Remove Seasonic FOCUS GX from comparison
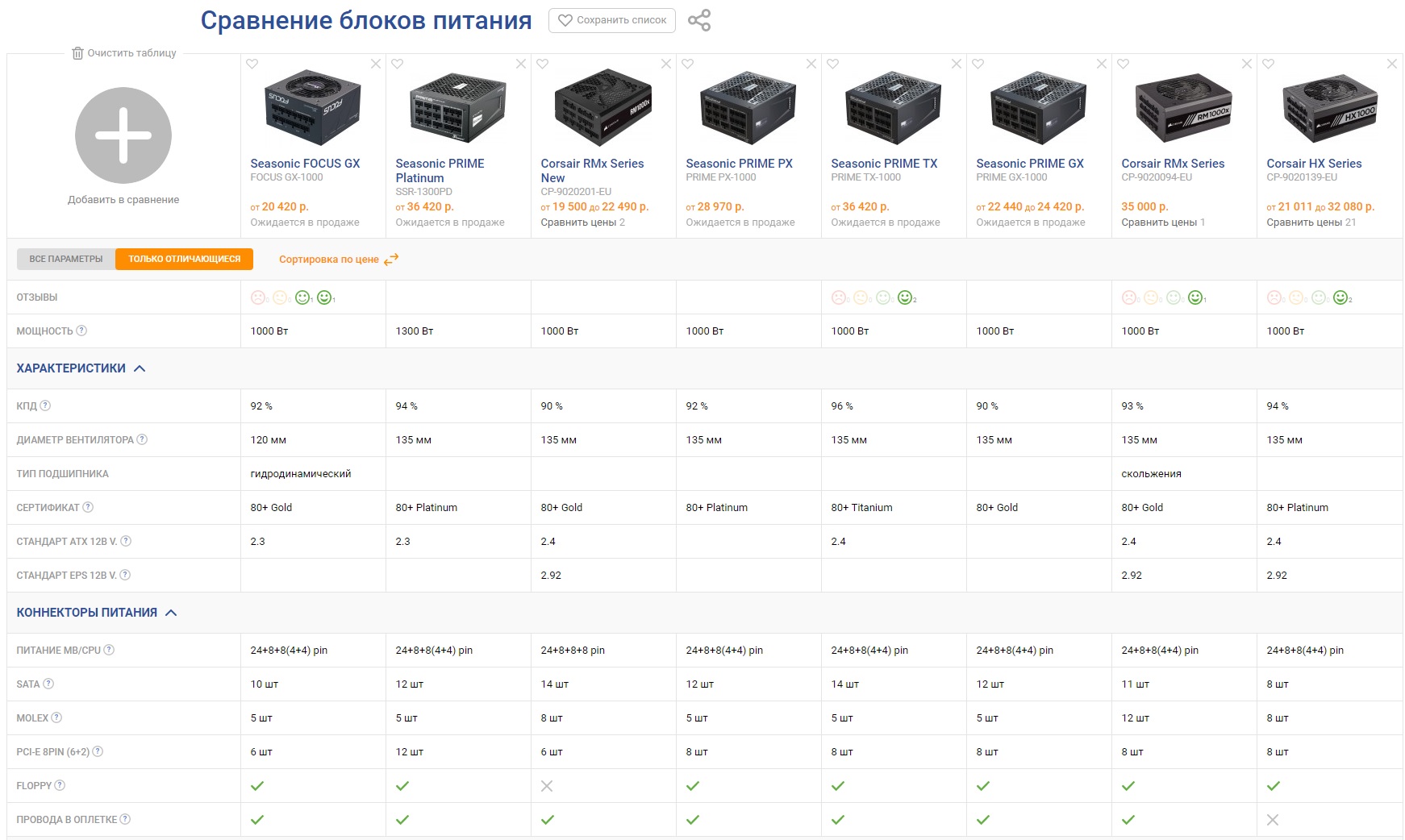This screenshot has width=1405, height=840. pyautogui.click(x=376, y=64)
